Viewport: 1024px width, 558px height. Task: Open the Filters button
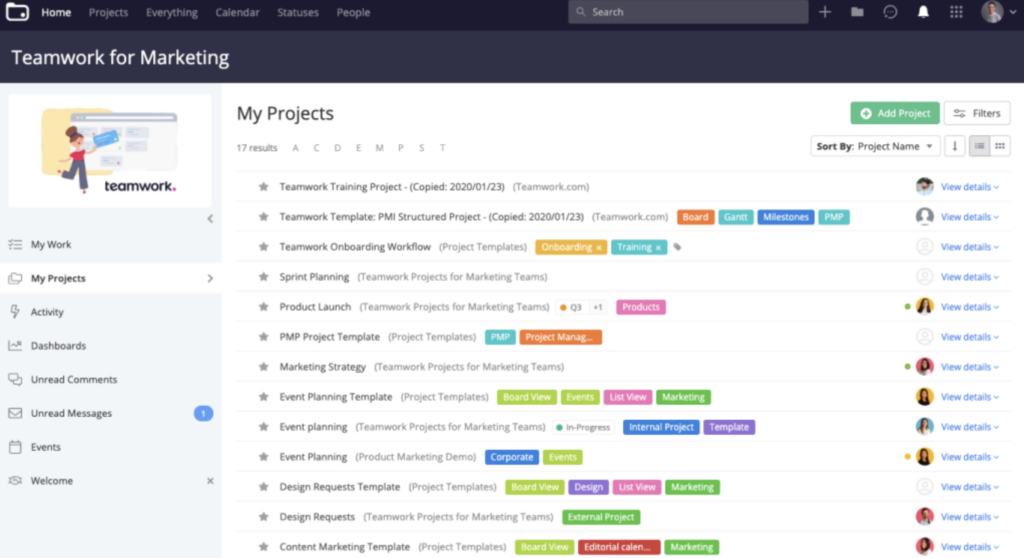(x=977, y=113)
